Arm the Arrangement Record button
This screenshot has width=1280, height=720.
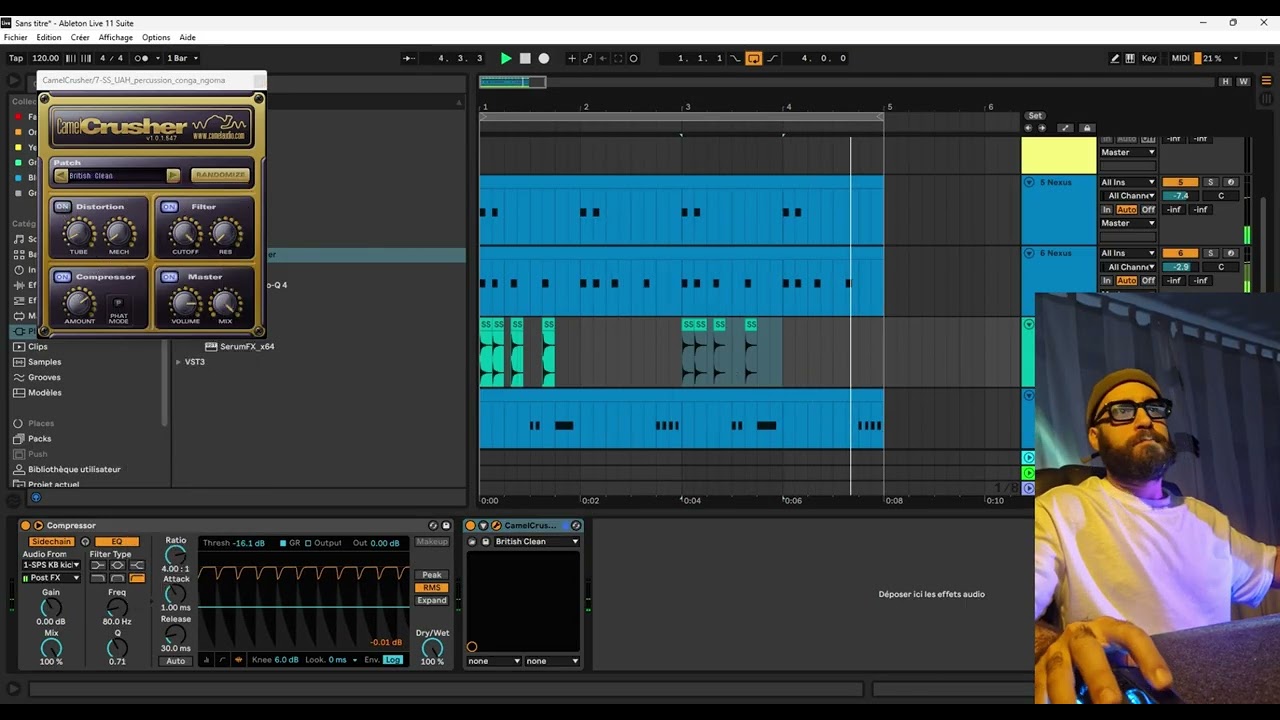pyautogui.click(x=544, y=58)
